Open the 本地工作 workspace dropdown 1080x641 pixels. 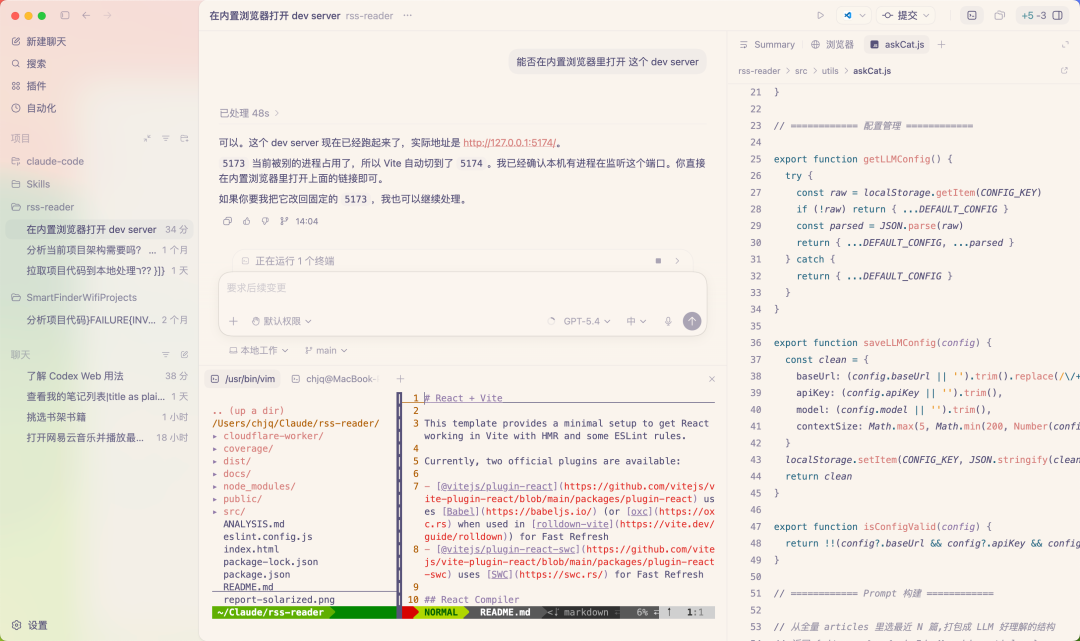pyautogui.click(x=258, y=350)
